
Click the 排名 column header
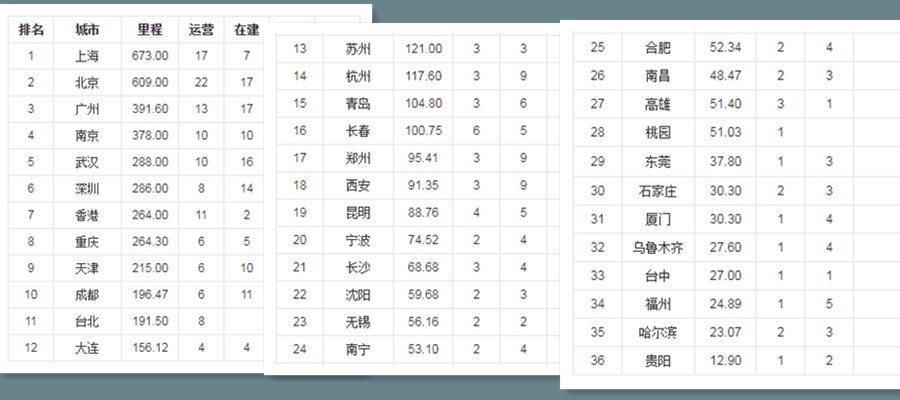(31, 30)
